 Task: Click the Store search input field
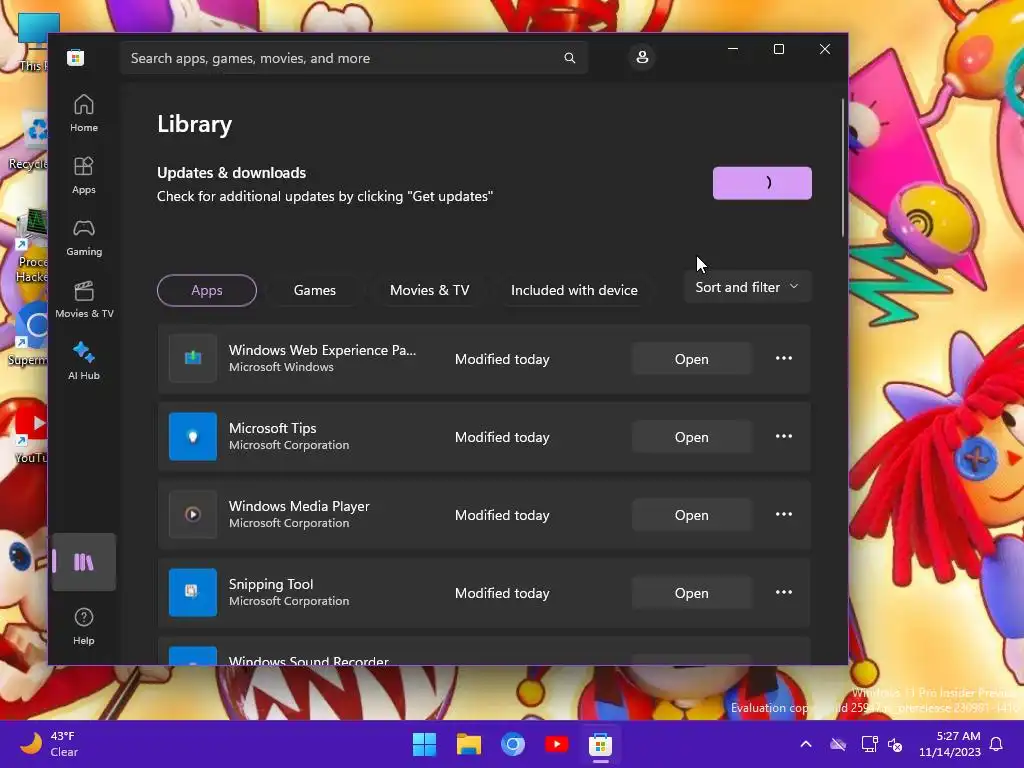pyautogui.click(x=353, y=58)
